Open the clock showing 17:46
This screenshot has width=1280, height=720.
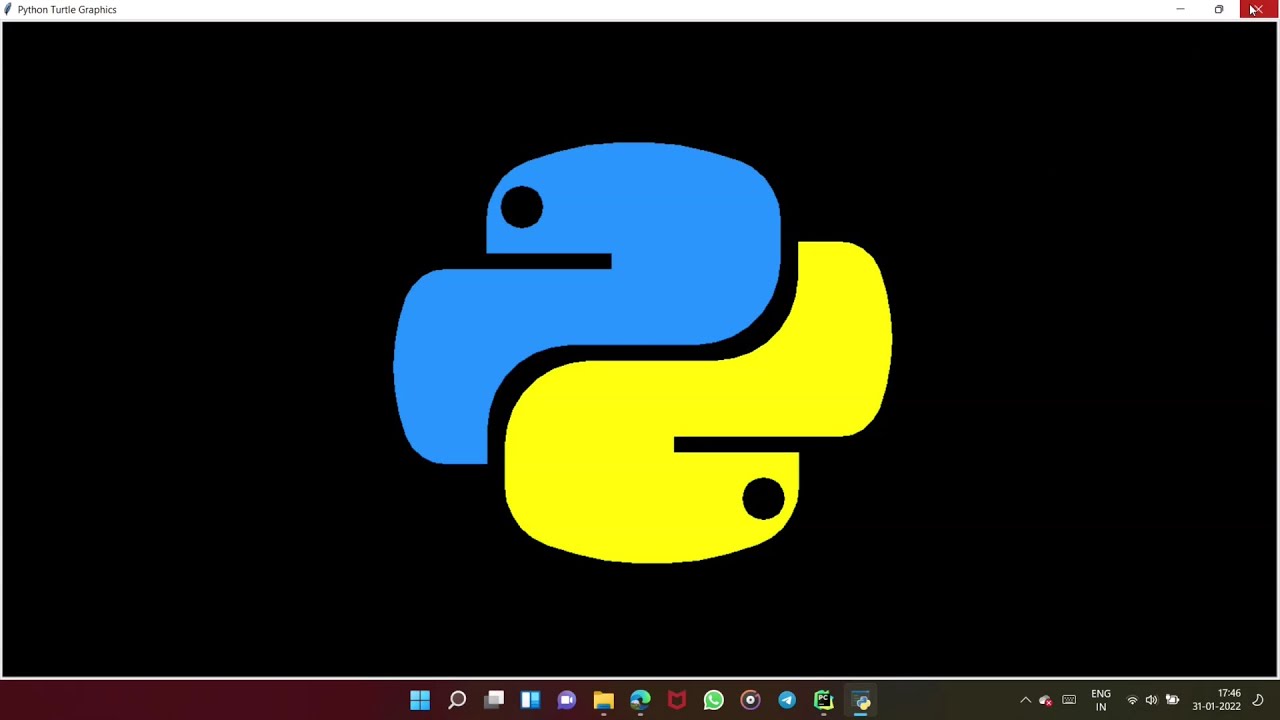[x=1229, y=693]
